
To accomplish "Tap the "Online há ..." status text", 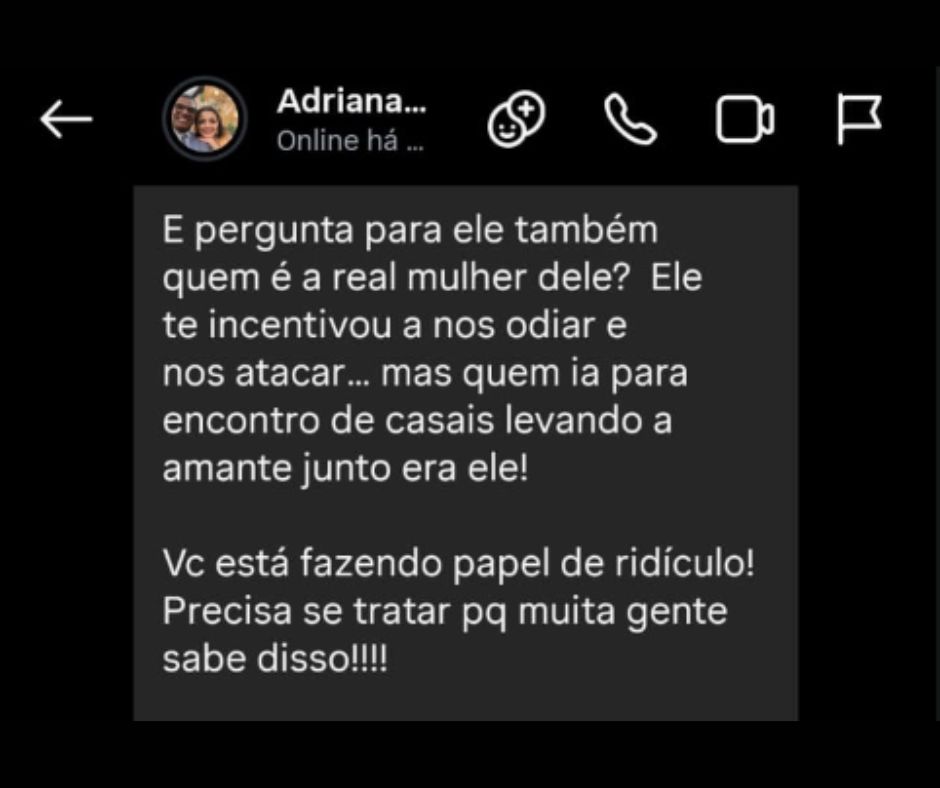I will pos(350,142).
